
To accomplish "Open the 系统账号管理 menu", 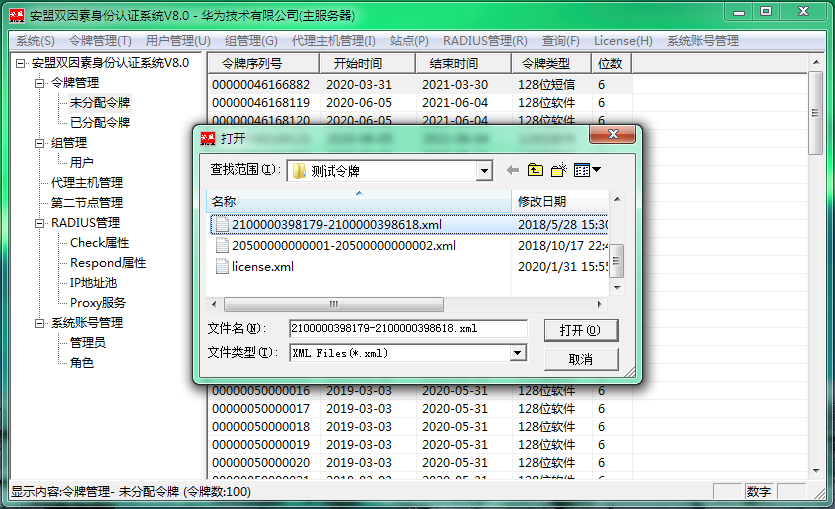I will point(702,41).
